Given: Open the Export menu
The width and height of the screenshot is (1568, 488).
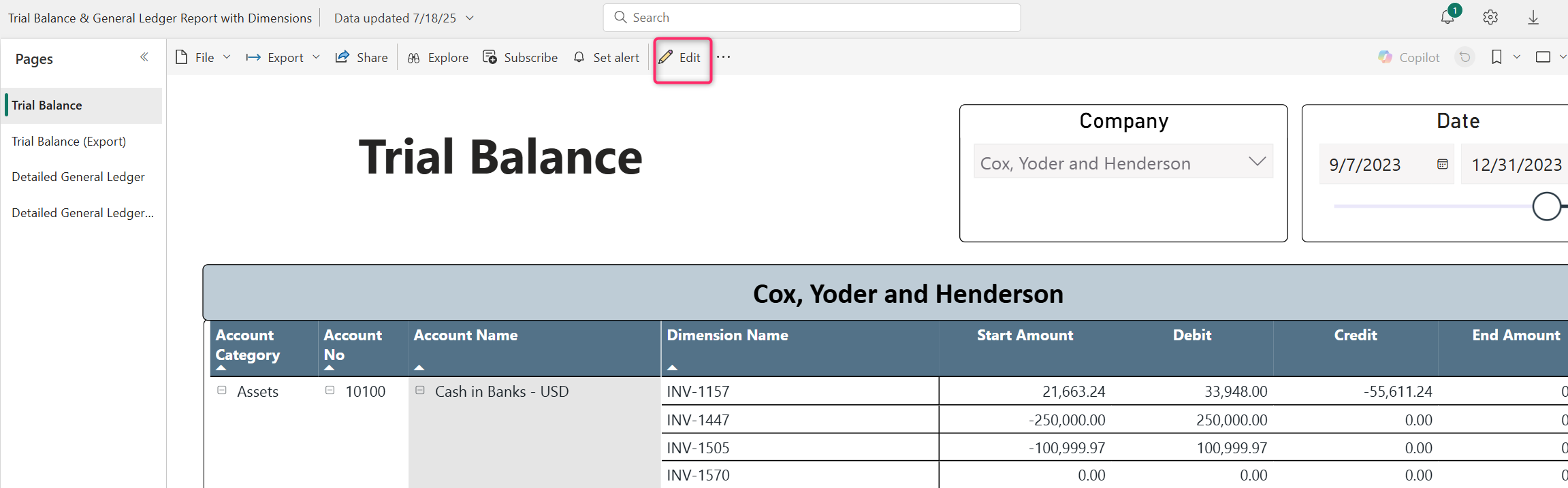Looking at the screenshot, I should pos(283,58).
